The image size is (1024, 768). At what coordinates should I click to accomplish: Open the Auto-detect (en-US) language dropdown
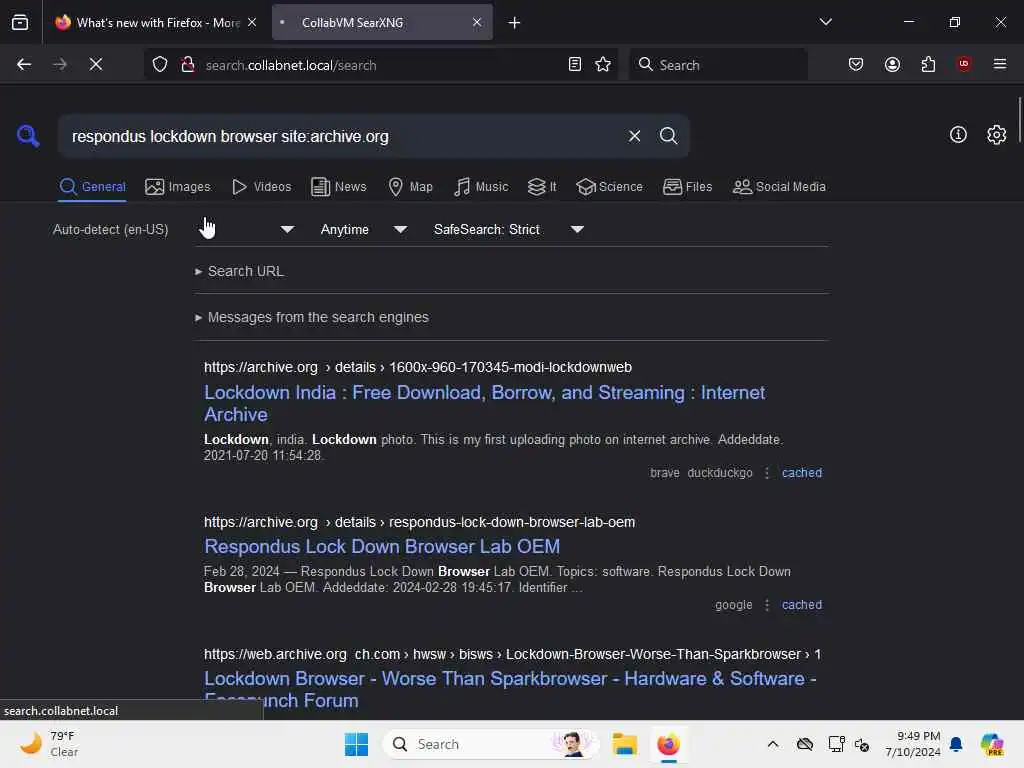click(x=174, y=229)
